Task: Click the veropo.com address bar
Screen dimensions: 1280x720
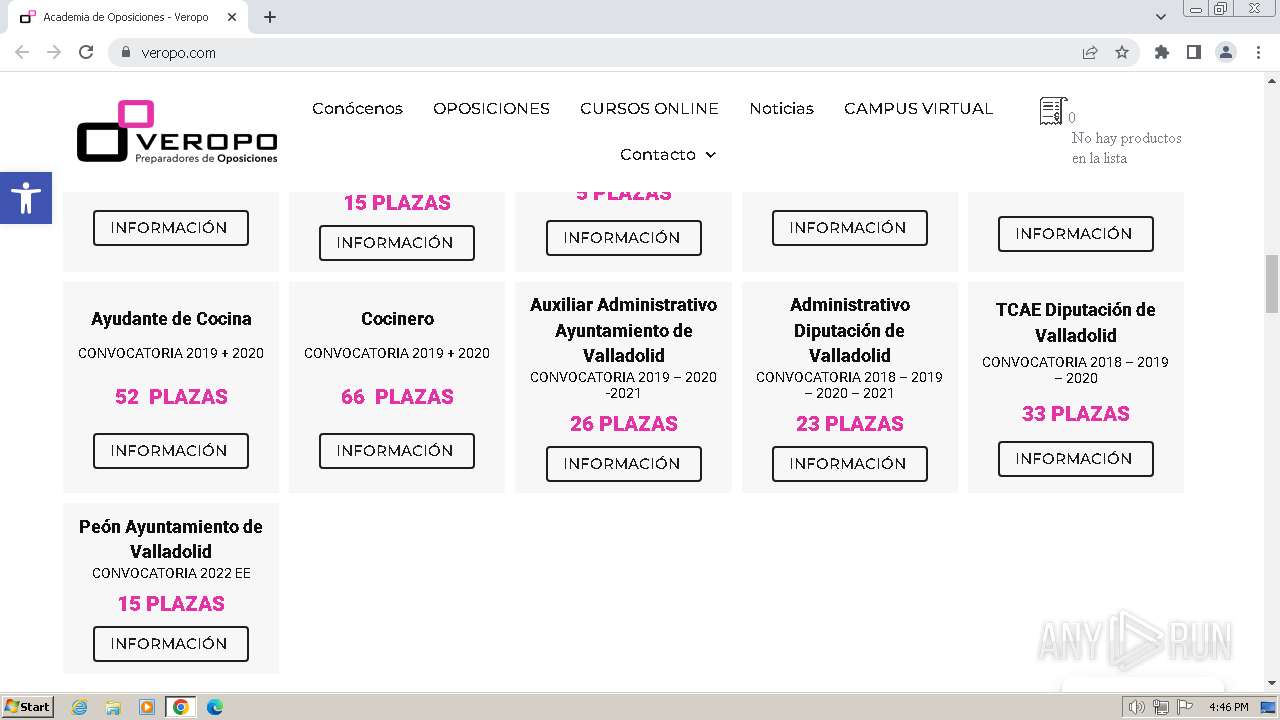Action: [600, 53]
